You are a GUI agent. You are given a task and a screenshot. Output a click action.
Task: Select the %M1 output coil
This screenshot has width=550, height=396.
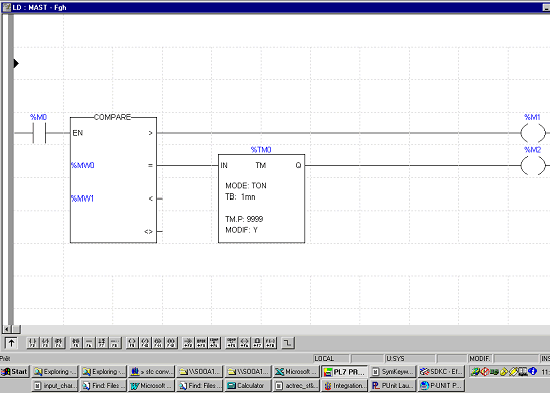[x=533, y=133]
